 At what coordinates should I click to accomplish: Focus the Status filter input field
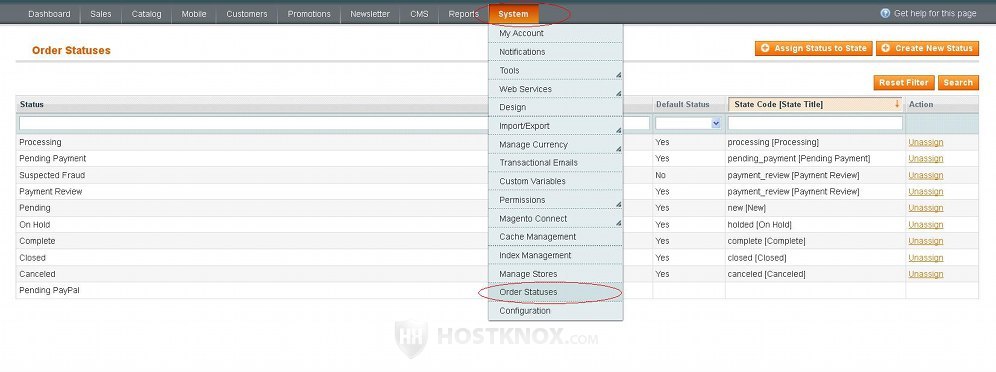(334, 123)
